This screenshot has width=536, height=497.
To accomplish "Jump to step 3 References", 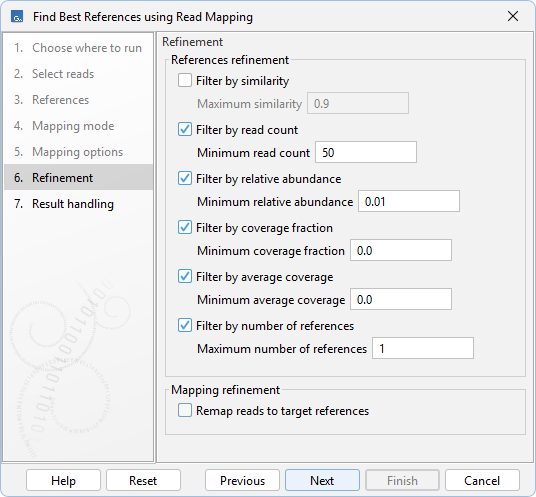I will pyautogui.click(x=78, y=100).
